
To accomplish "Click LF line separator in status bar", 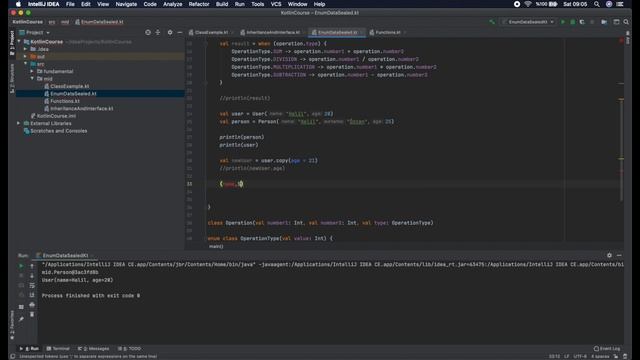I will click(567, 356).
